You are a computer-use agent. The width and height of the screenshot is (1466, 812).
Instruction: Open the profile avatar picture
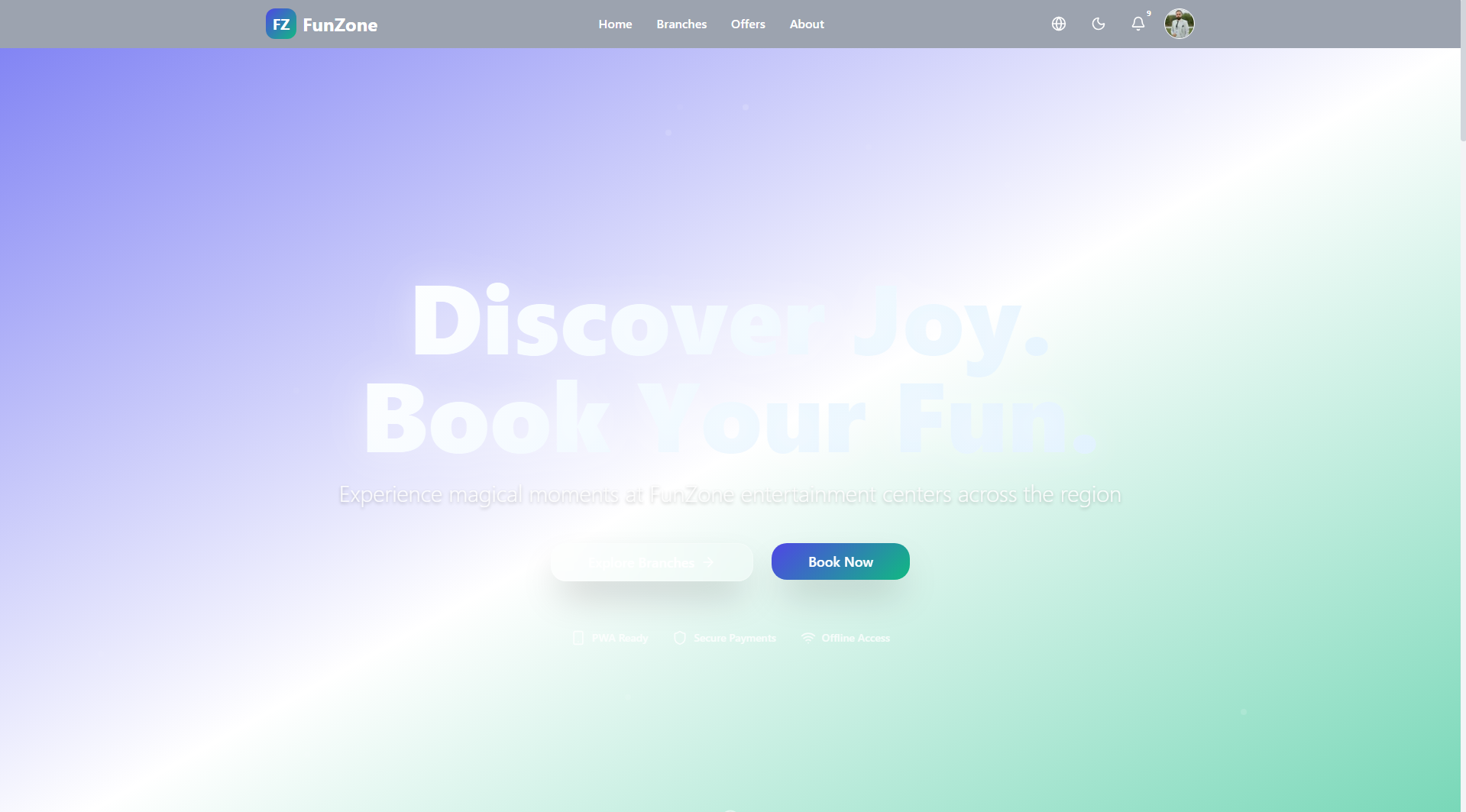tap(1179, 24)
